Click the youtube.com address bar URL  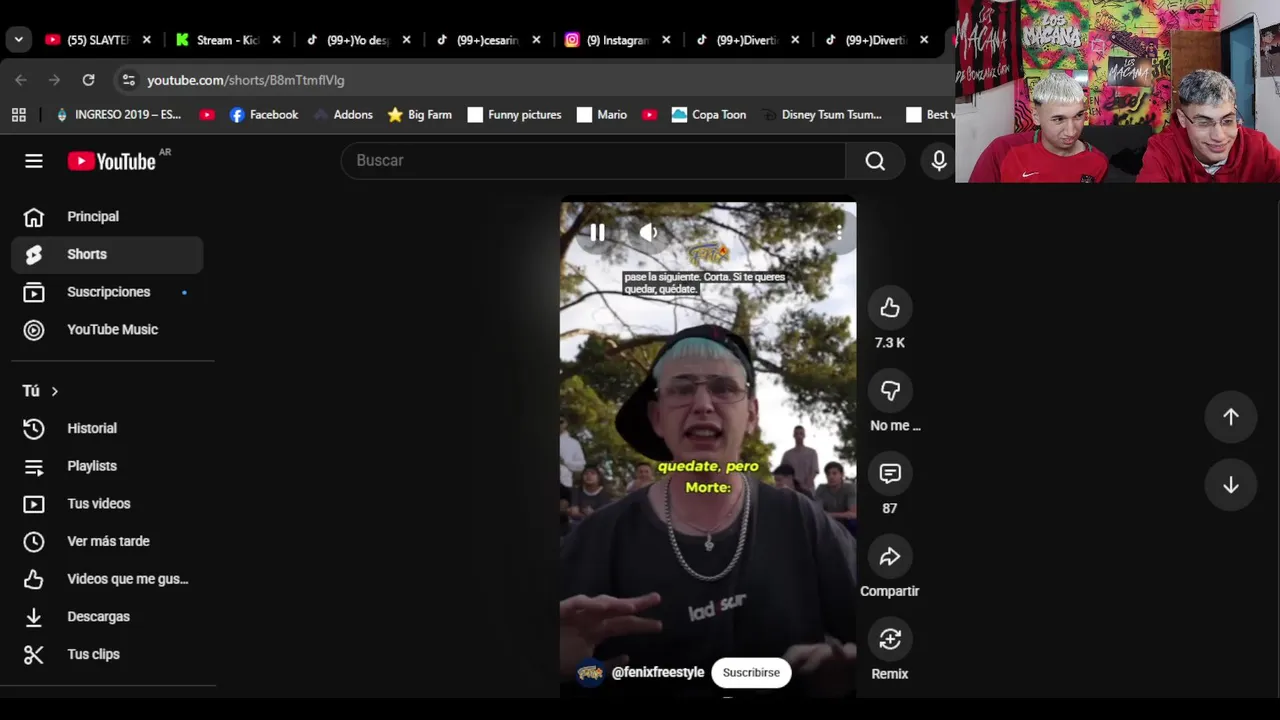coord(246,80)
